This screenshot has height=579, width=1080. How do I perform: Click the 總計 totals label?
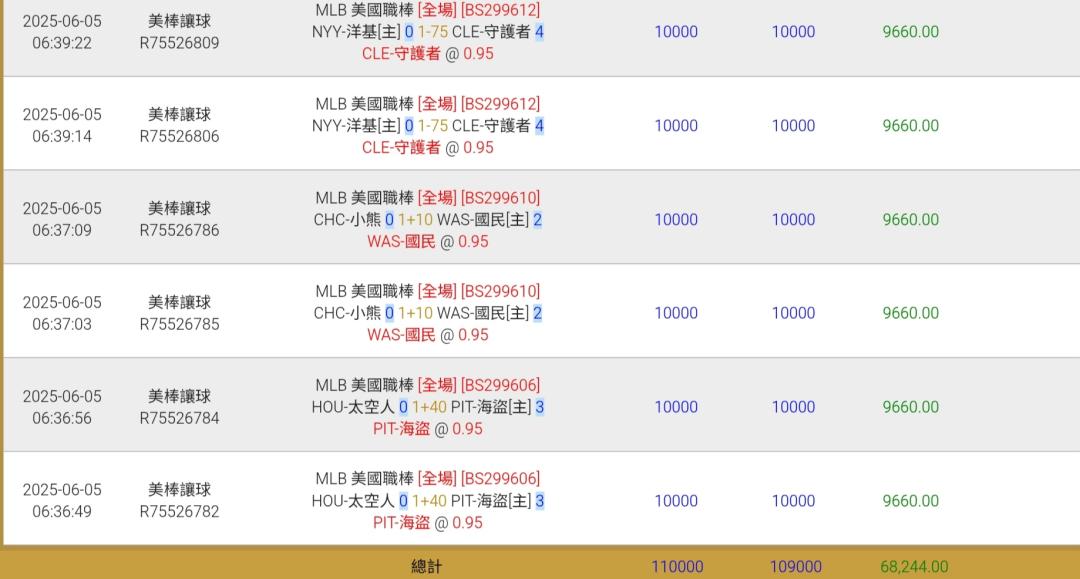(x=426, y=567)
